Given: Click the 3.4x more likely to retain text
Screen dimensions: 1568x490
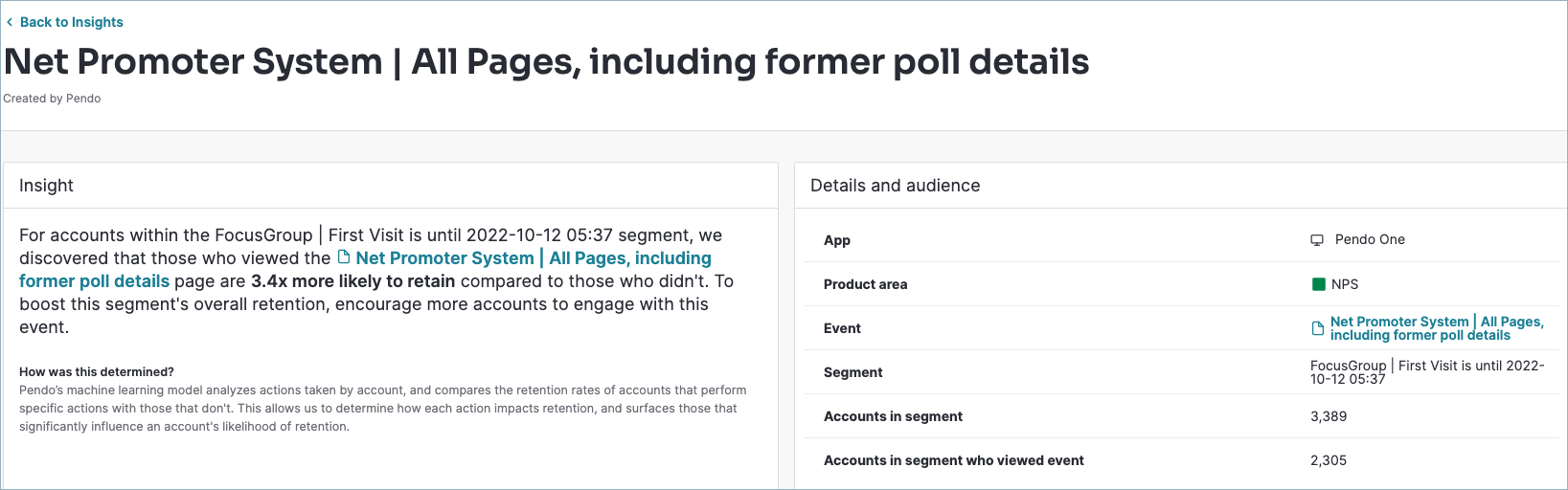Looking at the screenshot, I should point(353,281).
